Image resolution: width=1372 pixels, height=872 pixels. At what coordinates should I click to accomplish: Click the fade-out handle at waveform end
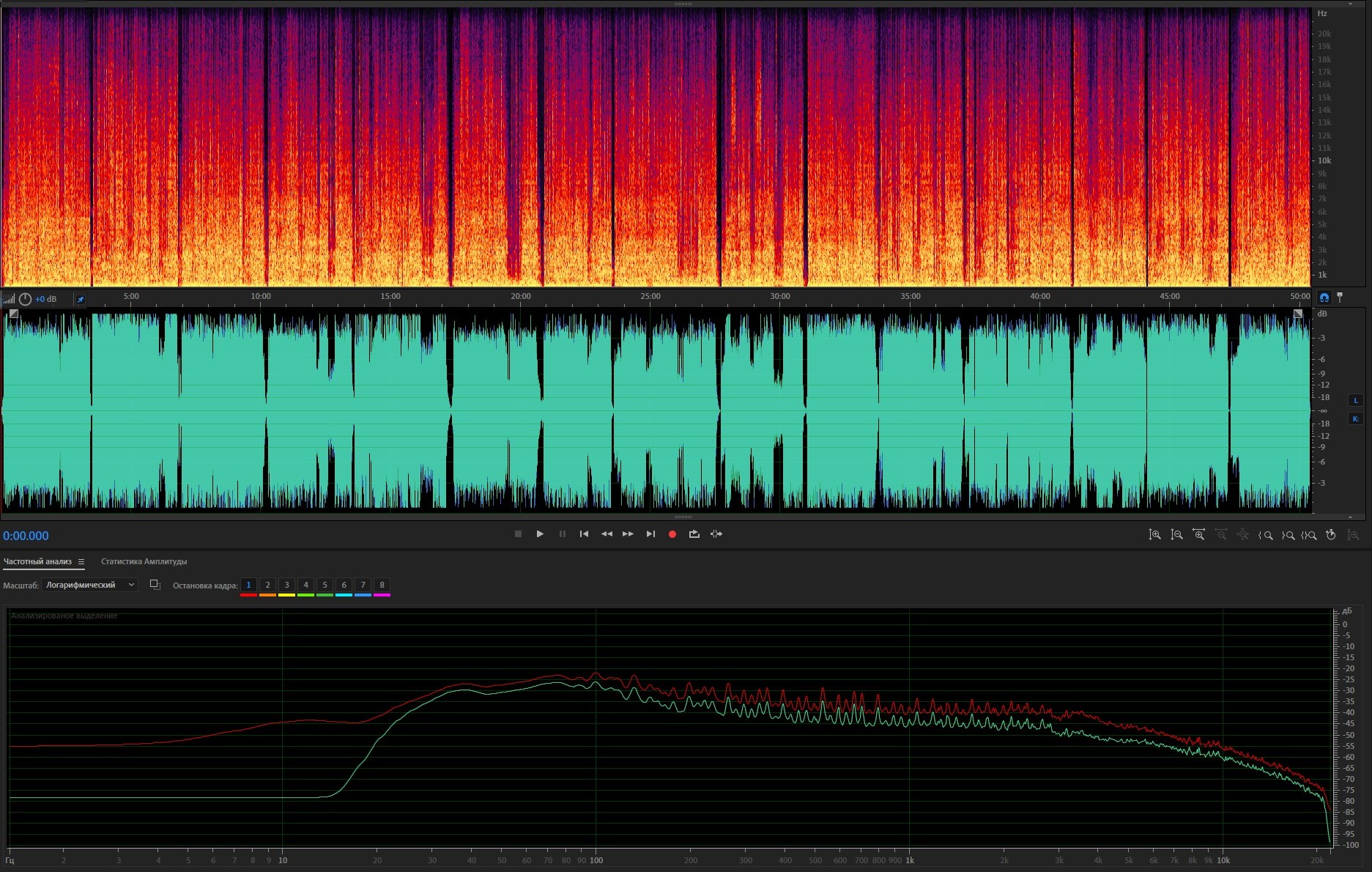tap(1298, 314)
